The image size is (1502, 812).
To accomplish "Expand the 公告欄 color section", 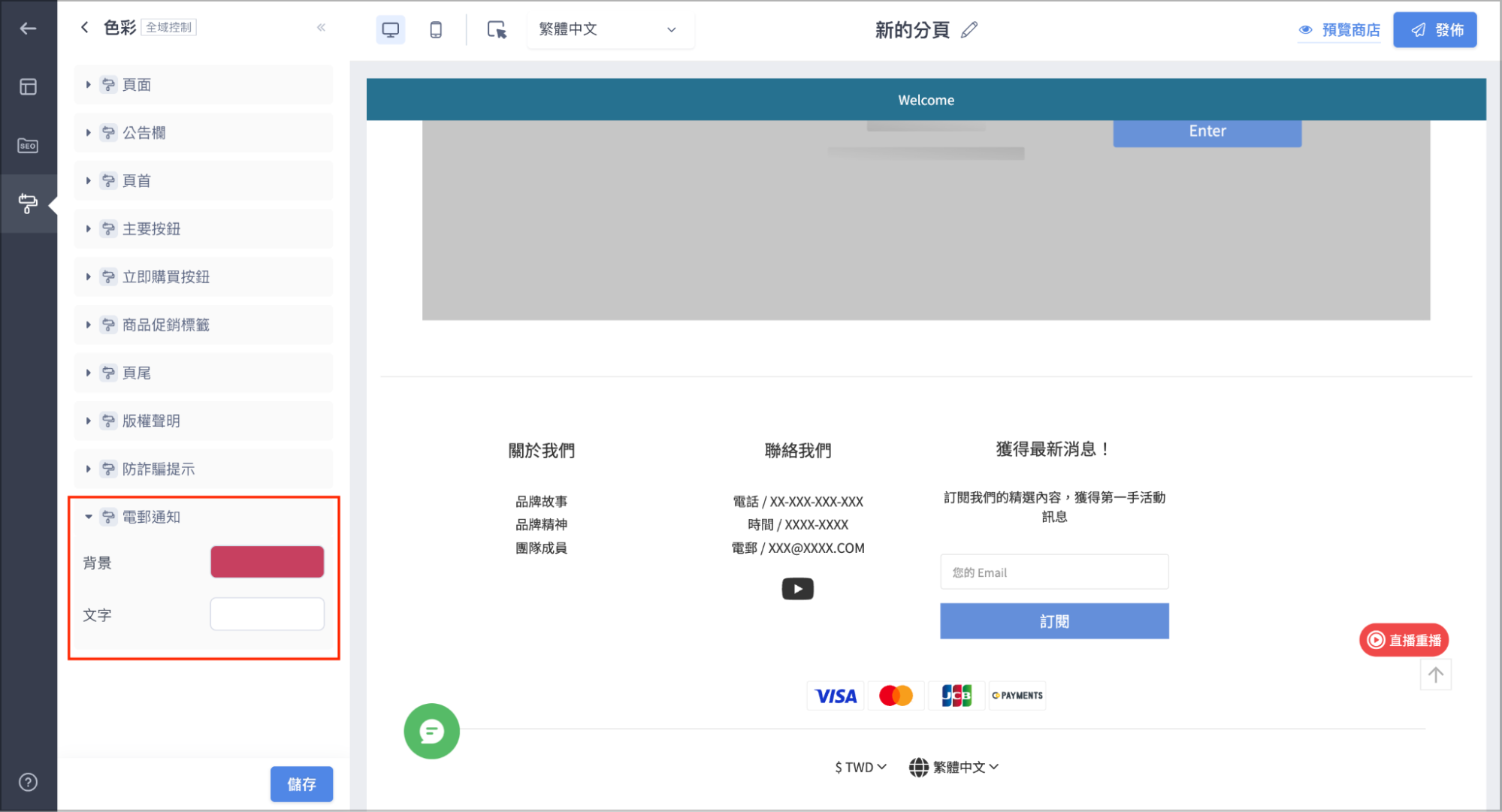I will (x=203, y=133).
